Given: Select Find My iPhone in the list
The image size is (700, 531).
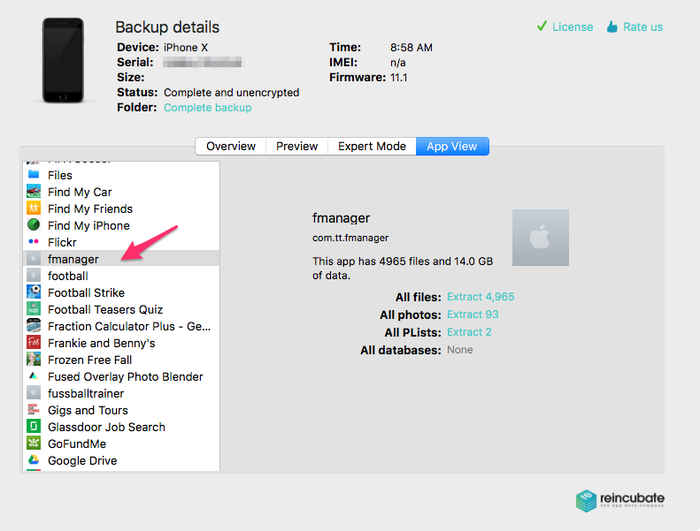Looking at the screenshot, I should click(x=121, y=226).
